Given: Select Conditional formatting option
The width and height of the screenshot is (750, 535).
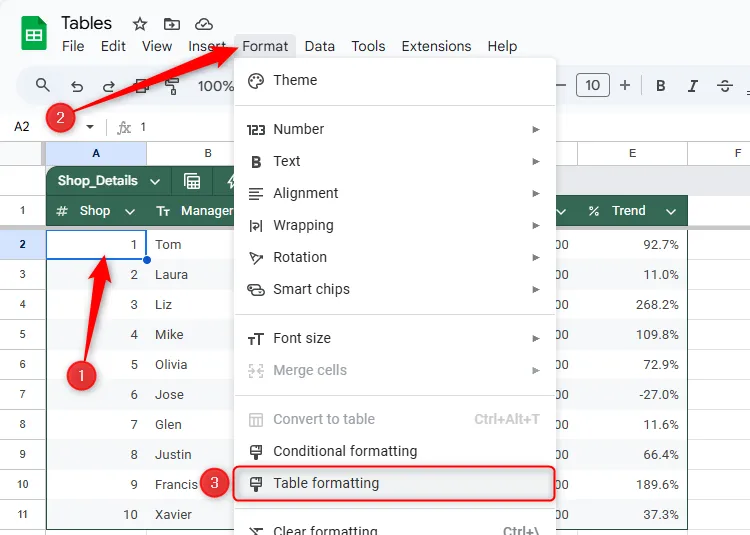Looking at the screenshot, I should click(345, 451).
